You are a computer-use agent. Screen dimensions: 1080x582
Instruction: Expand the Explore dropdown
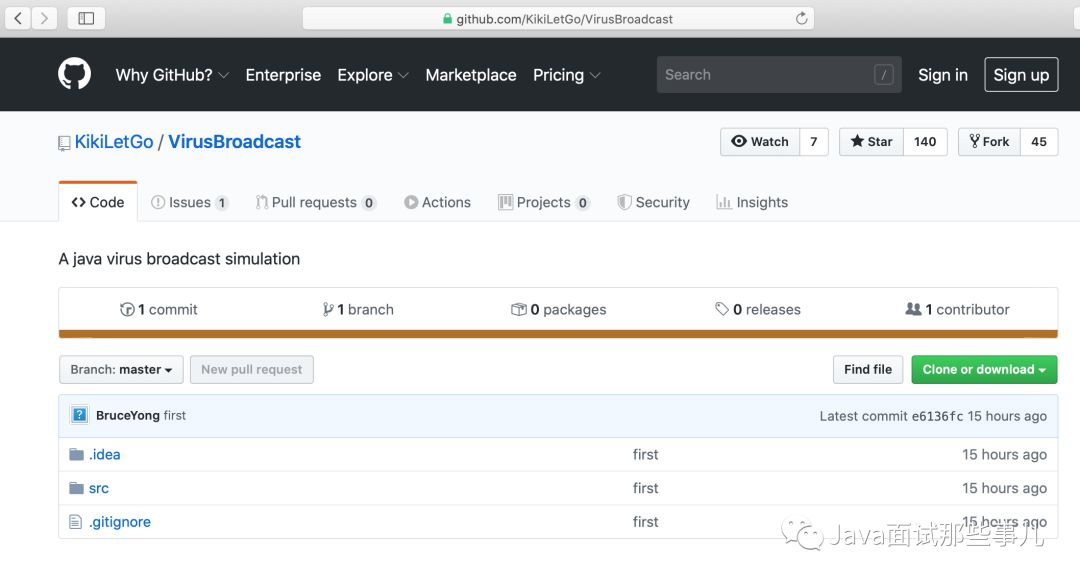pos(373,74)
